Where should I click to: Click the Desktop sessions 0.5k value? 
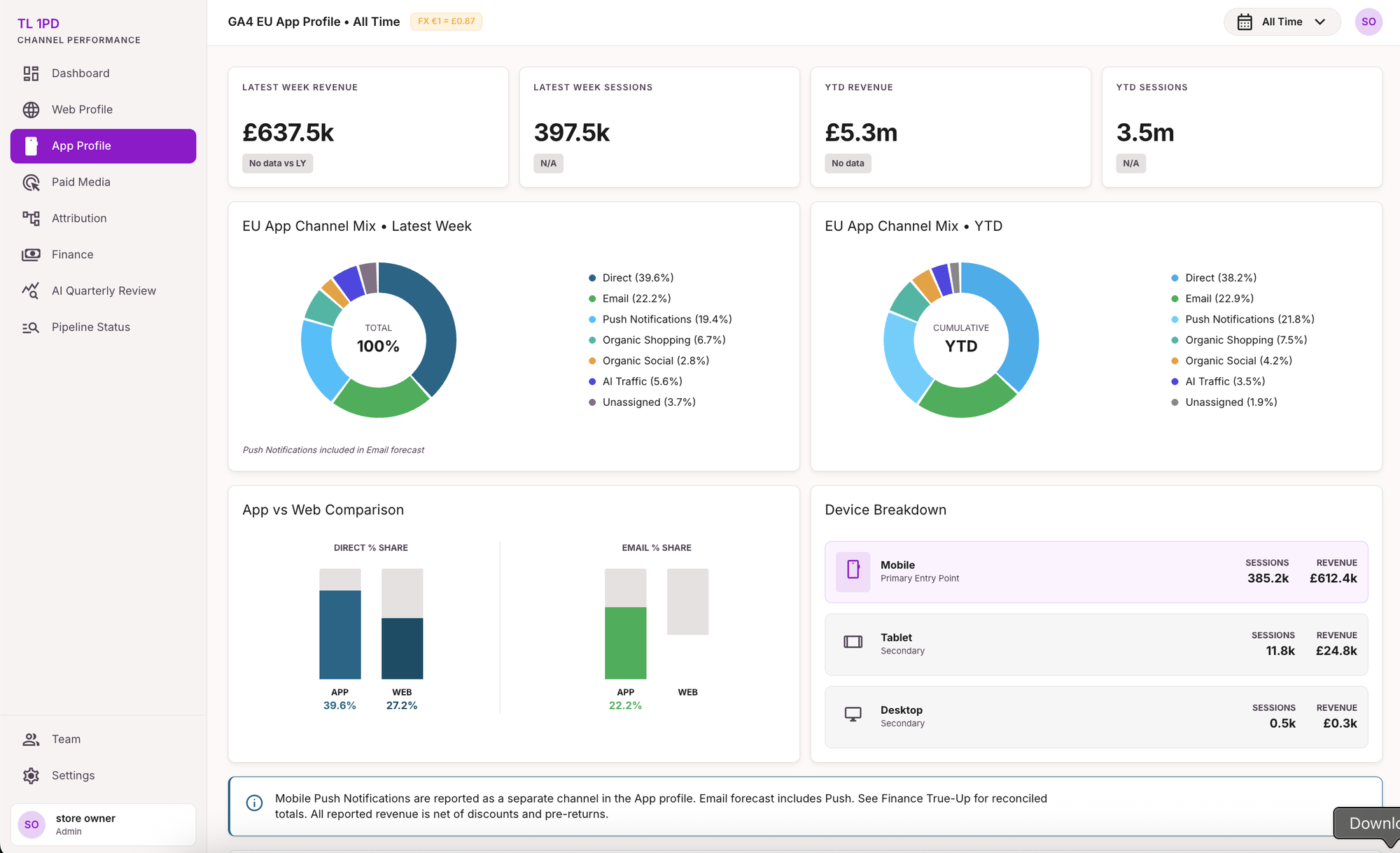[1282, 724]
